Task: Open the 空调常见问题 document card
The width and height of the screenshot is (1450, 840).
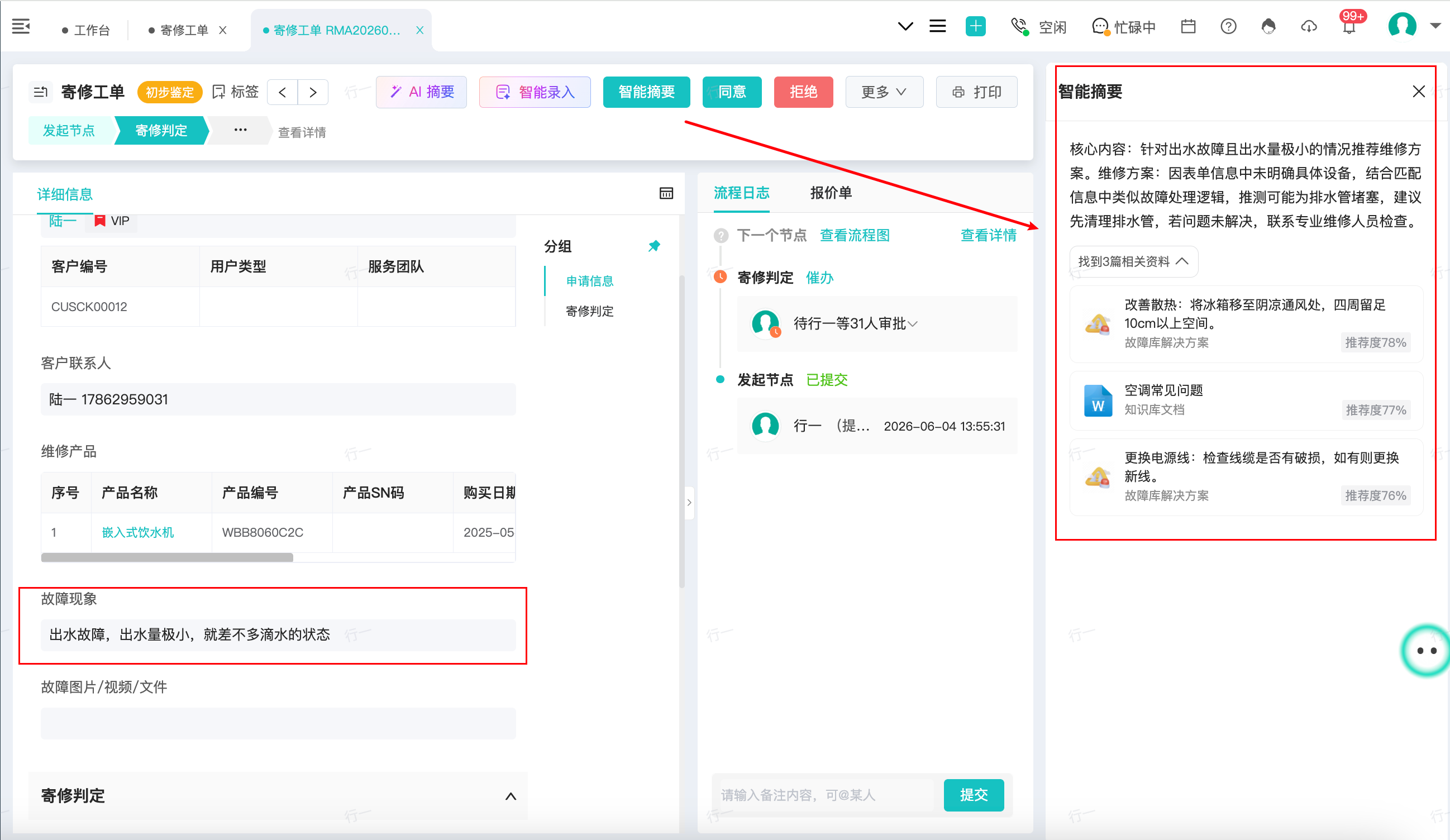Action: [1246, 400]
